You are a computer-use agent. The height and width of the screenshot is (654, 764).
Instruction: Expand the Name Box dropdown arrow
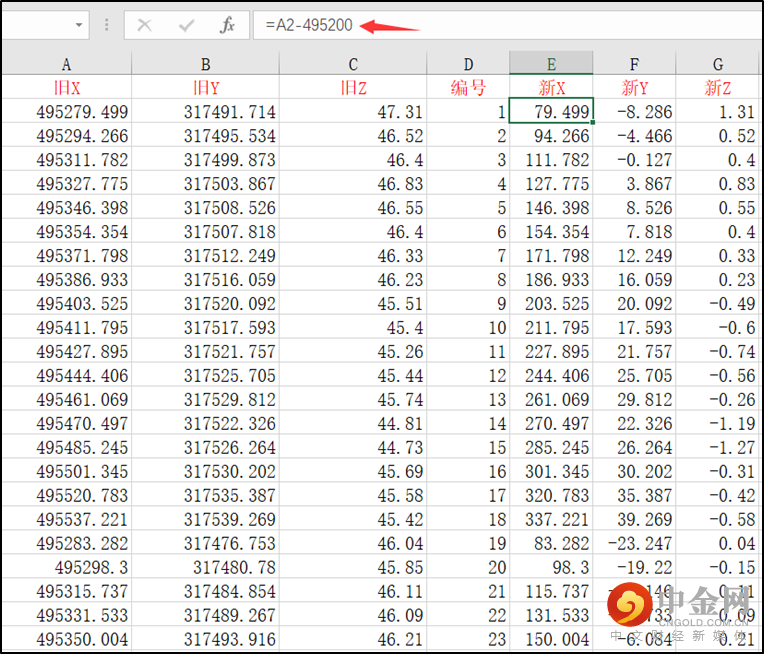[80, 25]
